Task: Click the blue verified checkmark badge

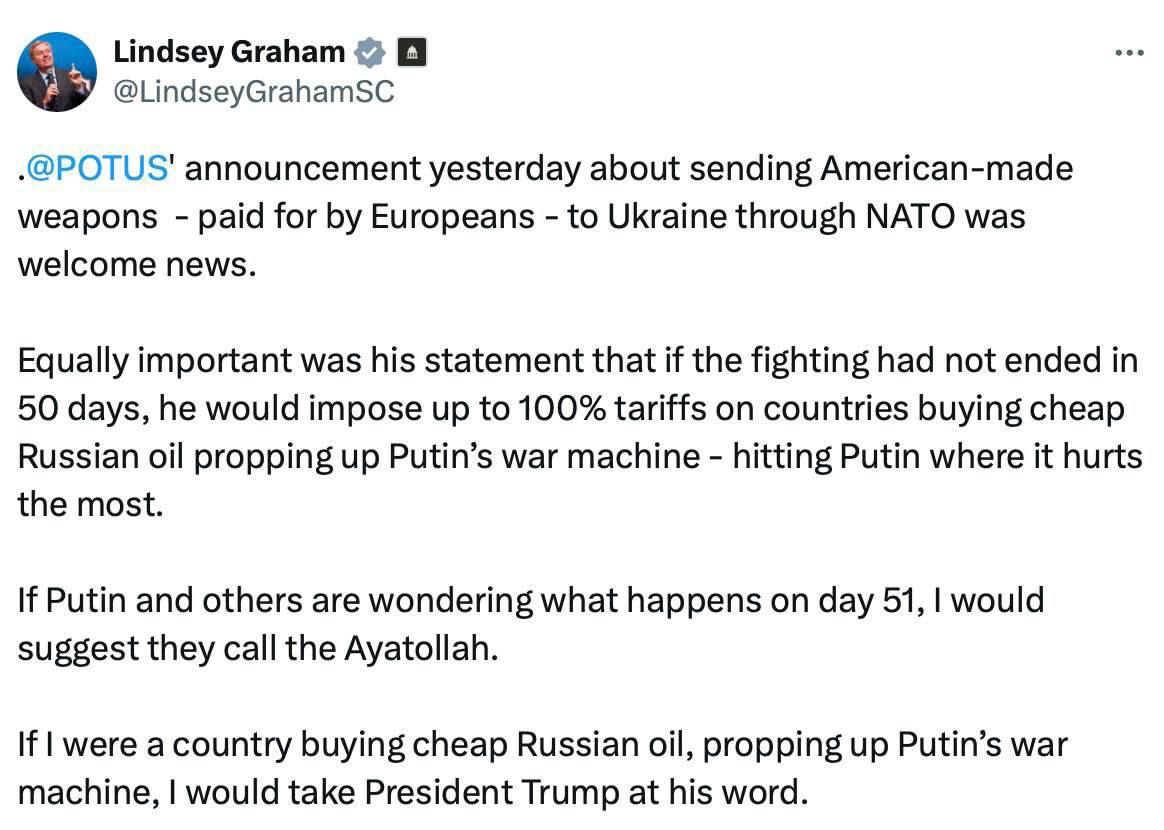Action: (x=370, y=52)
